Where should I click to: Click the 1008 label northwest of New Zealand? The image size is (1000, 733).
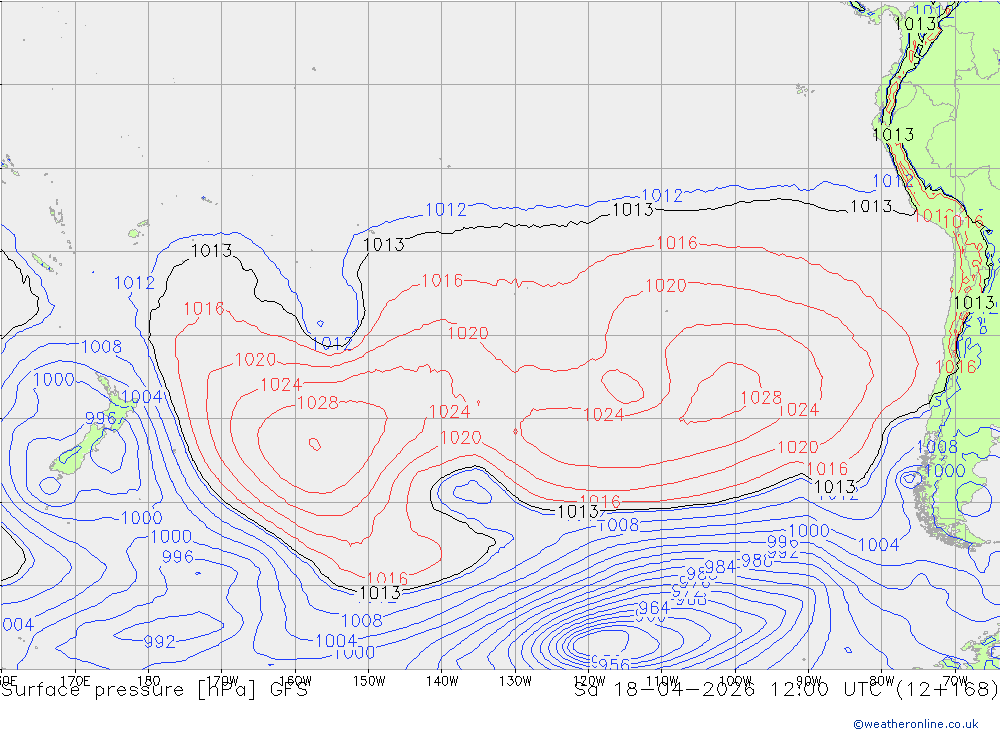[101, 348]
